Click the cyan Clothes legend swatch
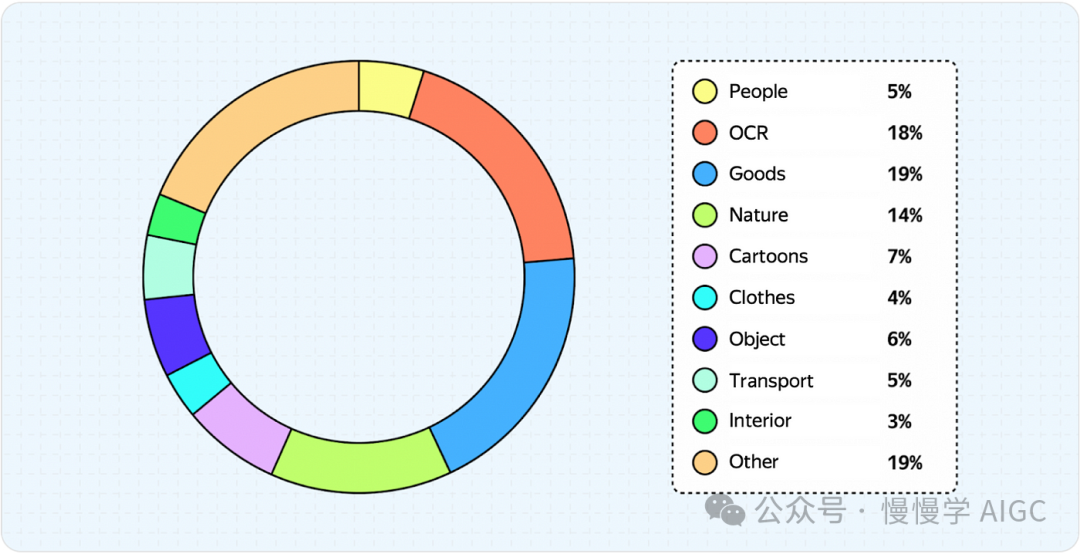 pos(705,298)
